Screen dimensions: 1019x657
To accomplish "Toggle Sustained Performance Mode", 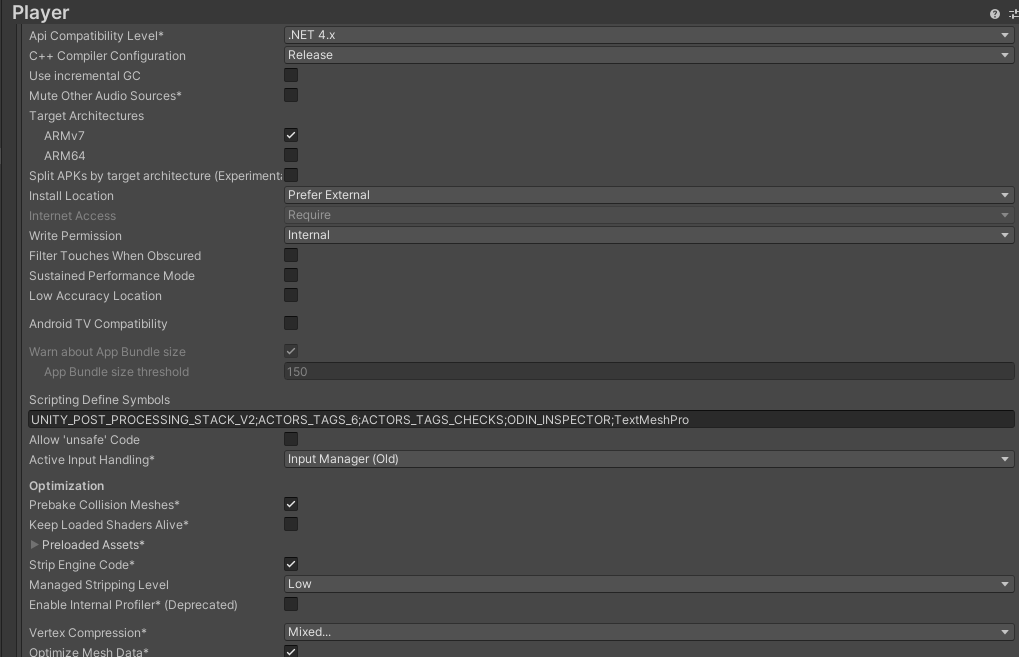I will pyautogui.click(x=290, y=275).
